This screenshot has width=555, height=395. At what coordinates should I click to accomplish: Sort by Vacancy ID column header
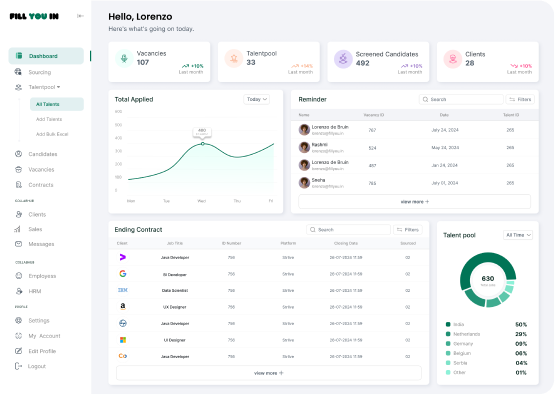click(x=373, y=115)
